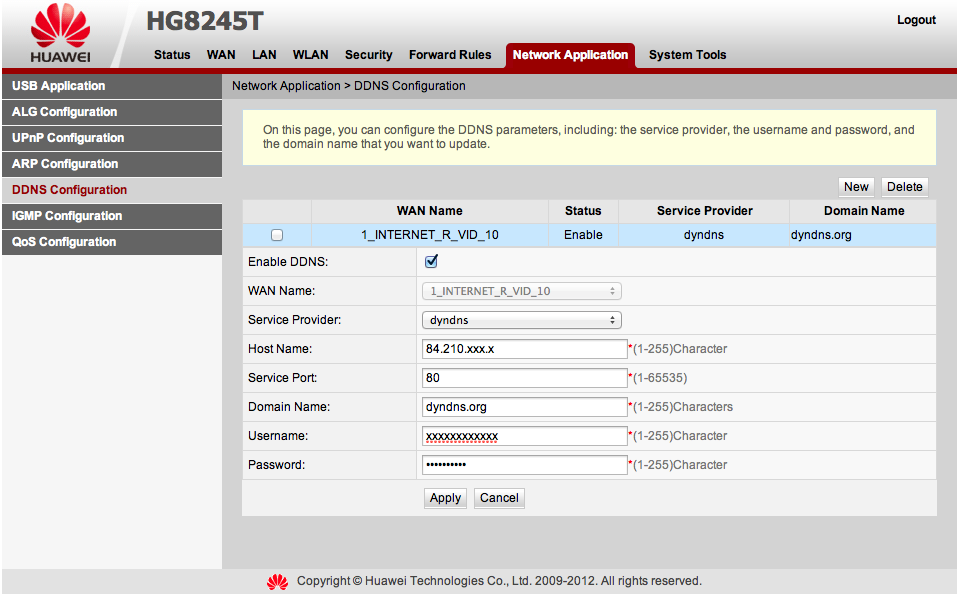
Task: Focus the Domain Name input field
Action: point(525,407)
